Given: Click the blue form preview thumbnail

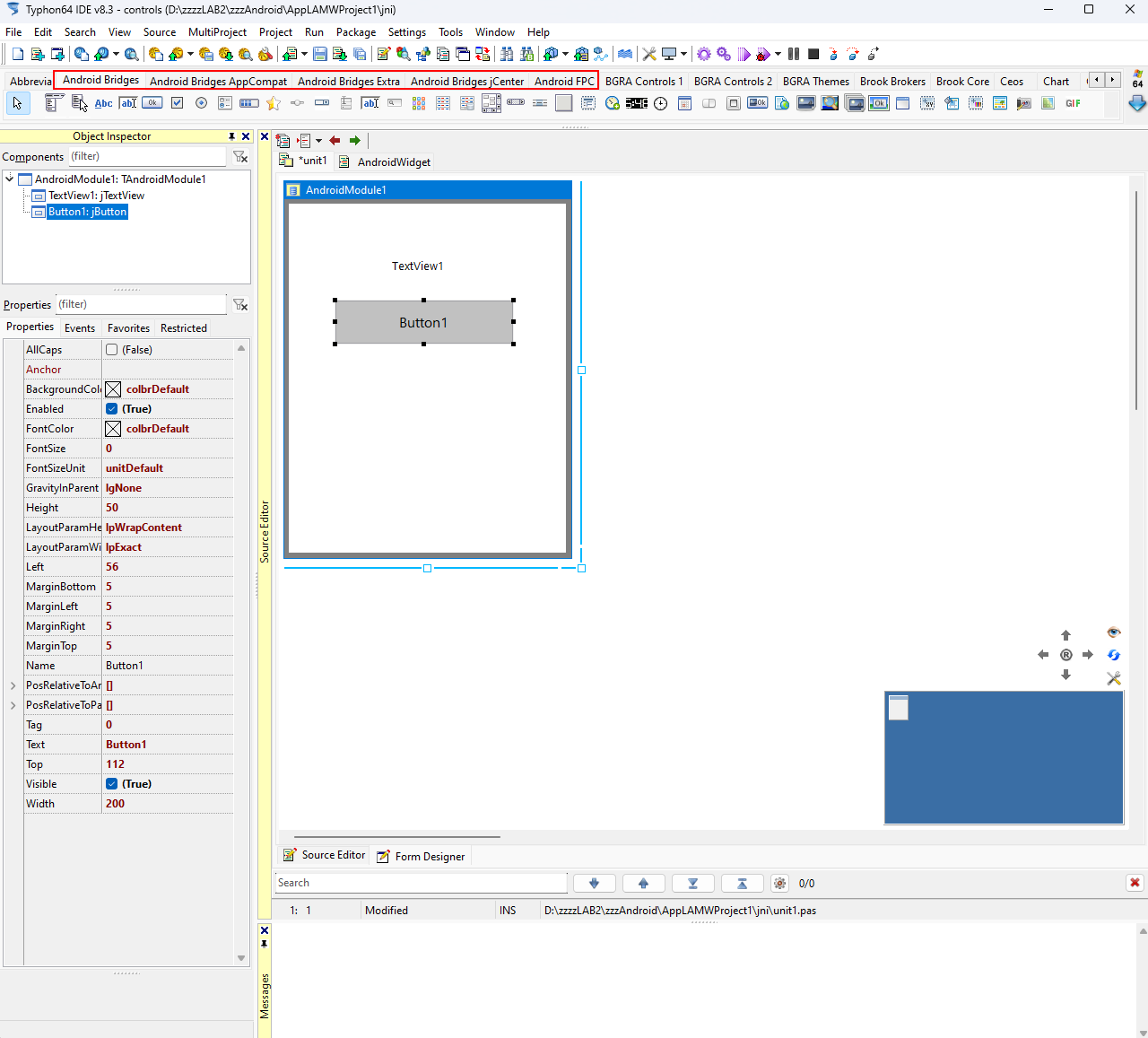Looking at the screenshot, I should tap(1004, 757).
